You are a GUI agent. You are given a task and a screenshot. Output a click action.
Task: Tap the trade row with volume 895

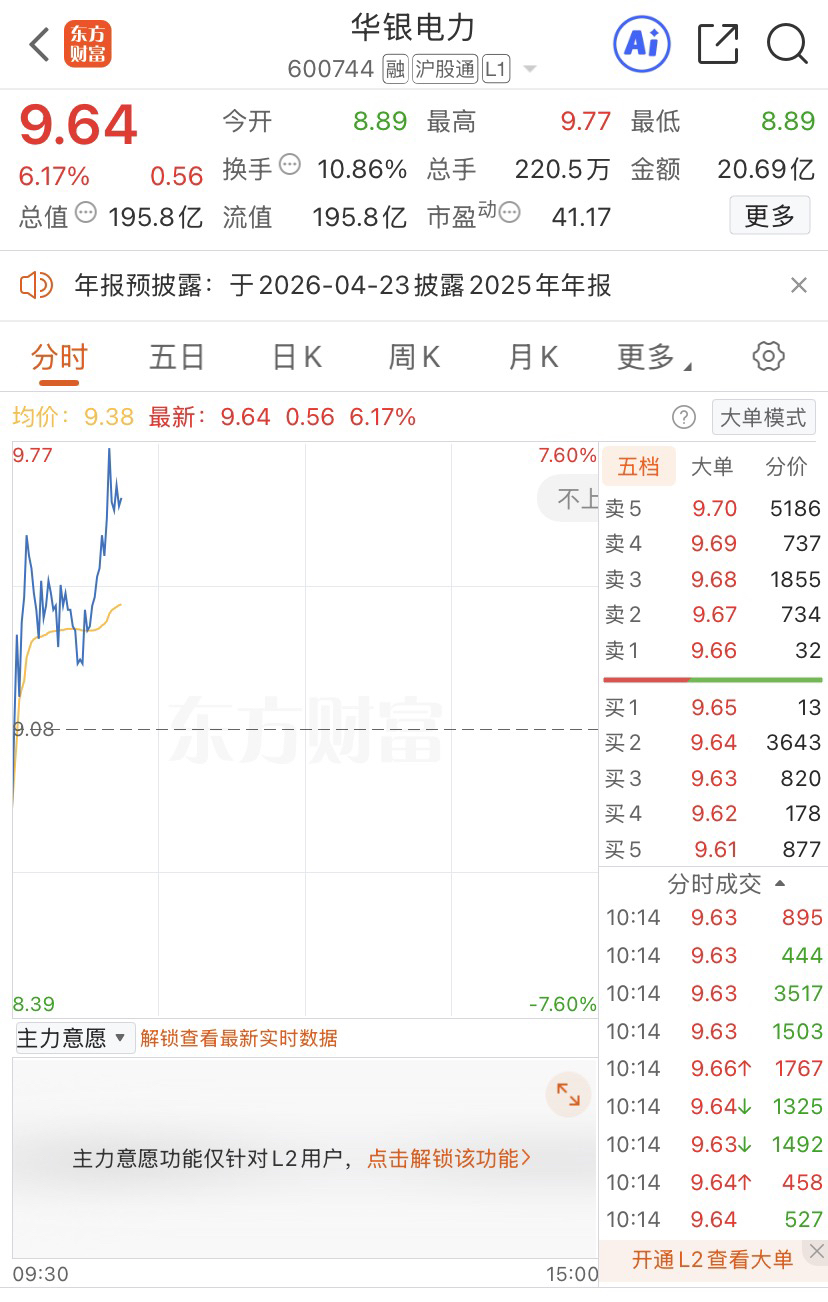click(x=714, y=918)
